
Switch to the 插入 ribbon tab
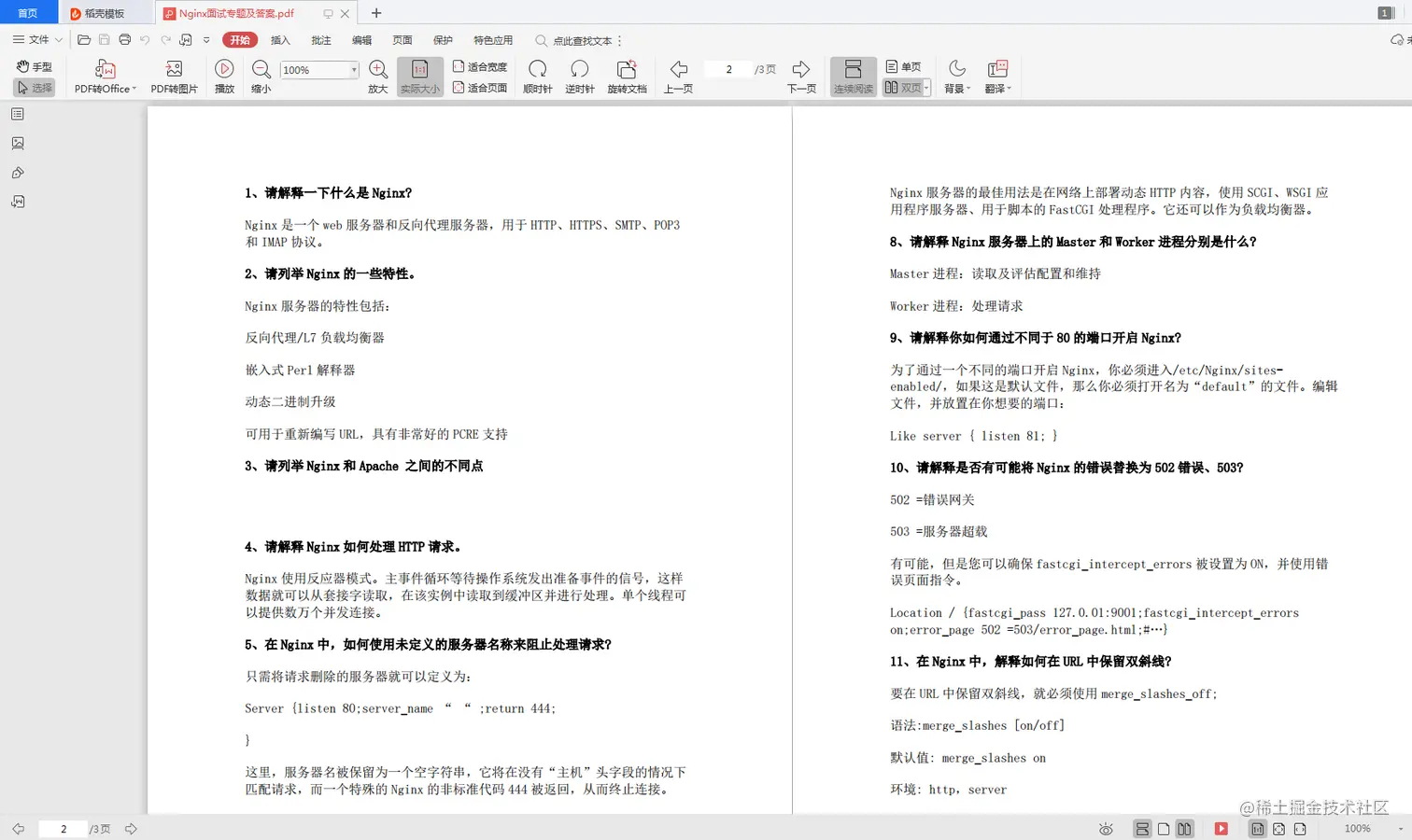[x=280, y=40]
